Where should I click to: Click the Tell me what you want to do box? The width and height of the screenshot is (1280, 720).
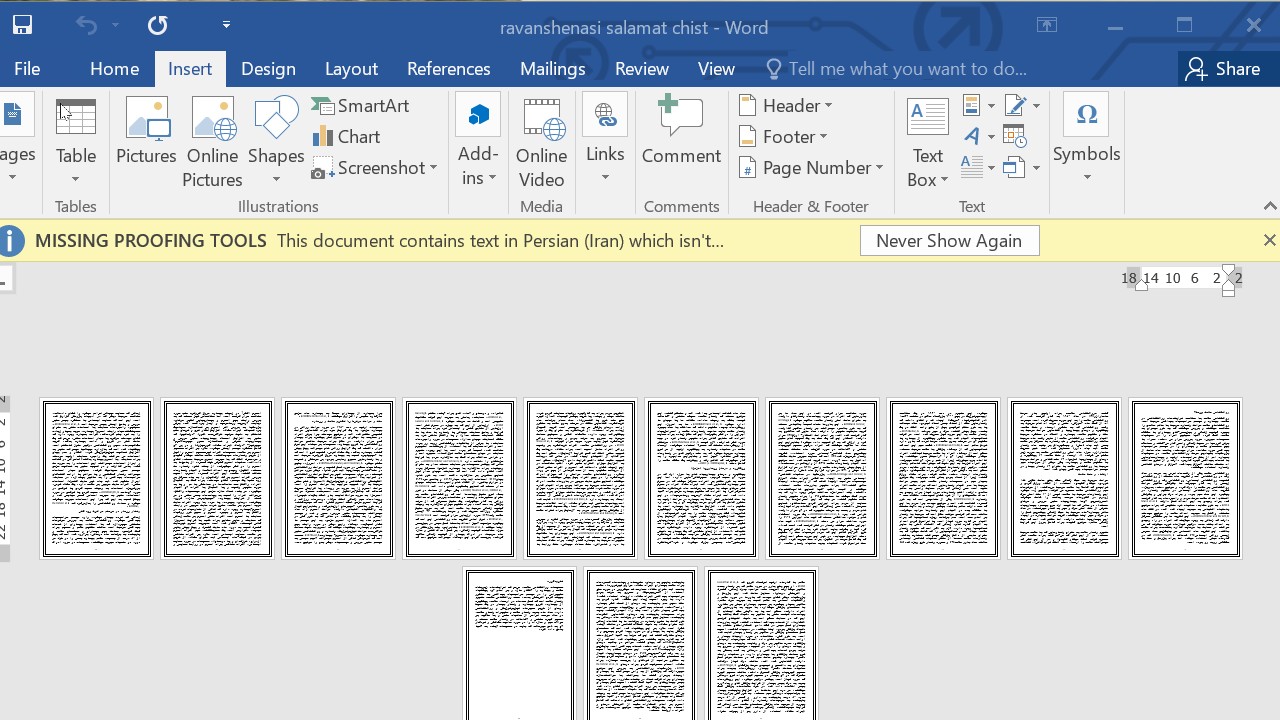point(897,69)
